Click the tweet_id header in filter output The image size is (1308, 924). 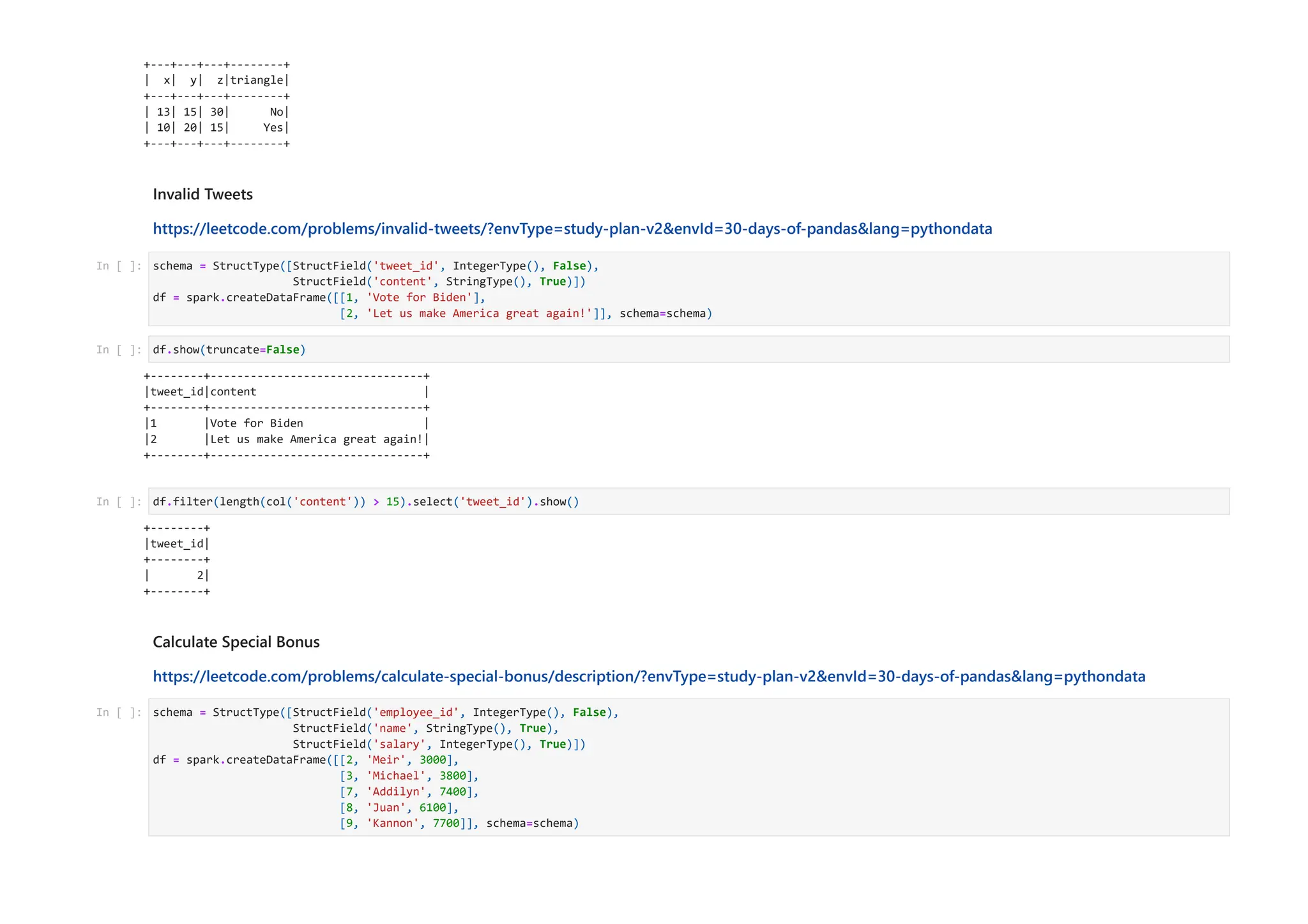tap(177, 543)
